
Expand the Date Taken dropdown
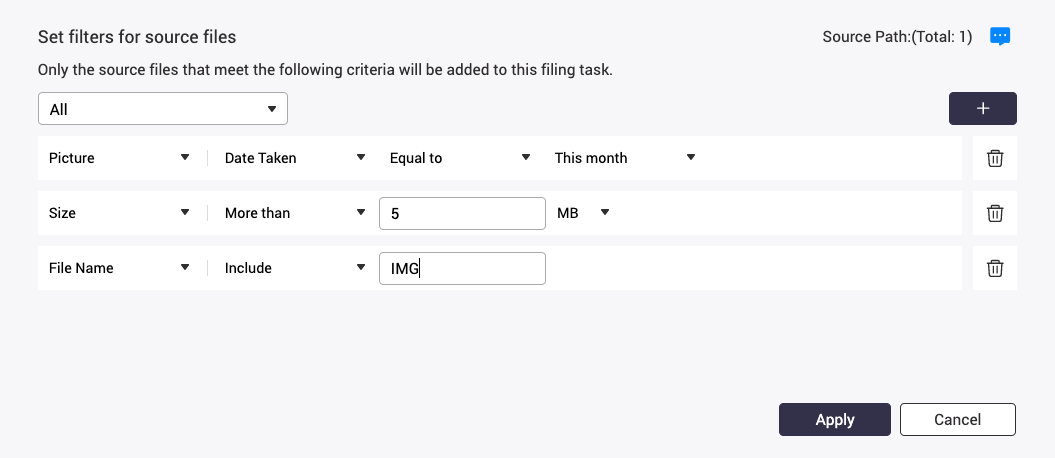tap(294, 158)
